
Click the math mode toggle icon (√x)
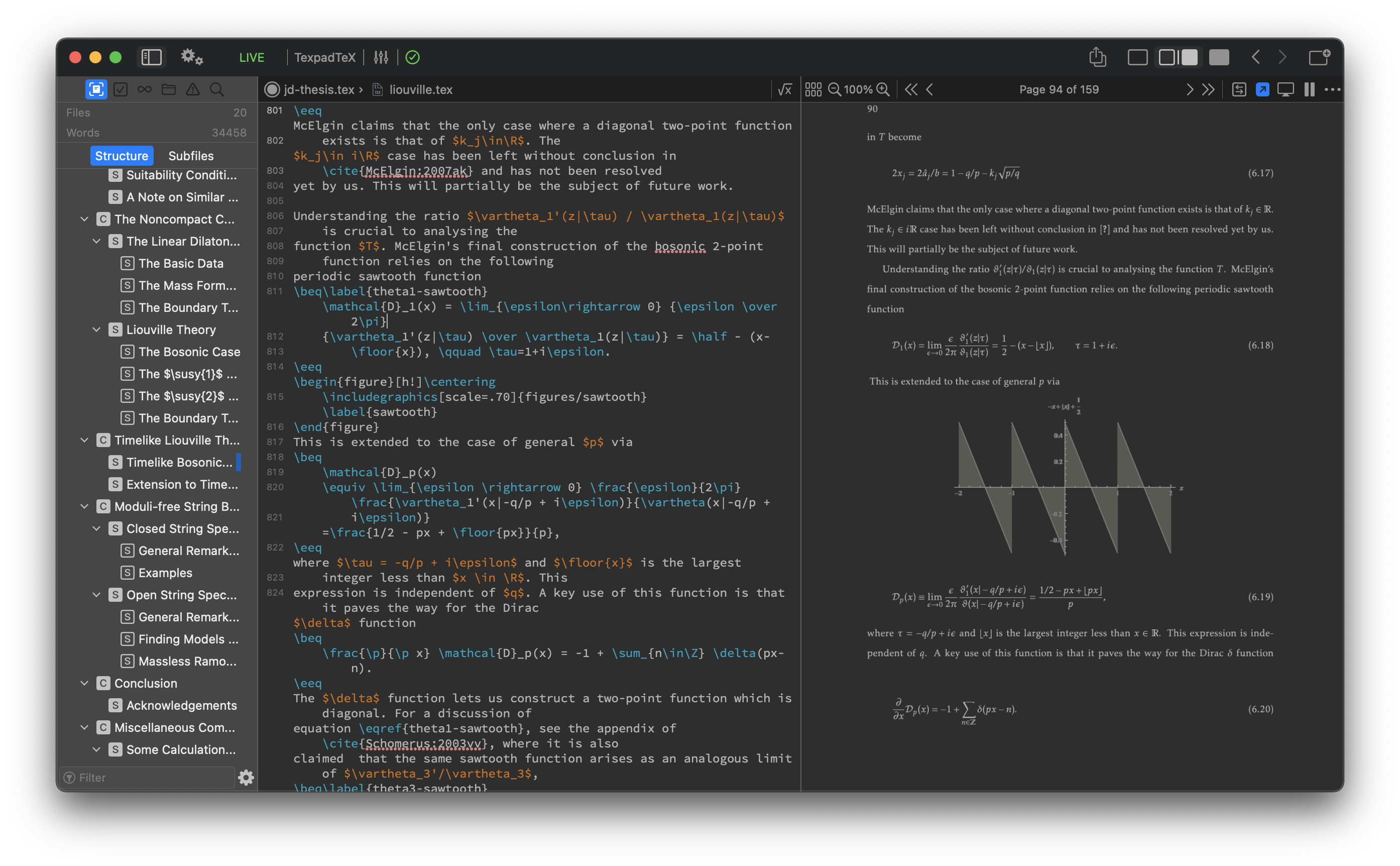point(783,89)
